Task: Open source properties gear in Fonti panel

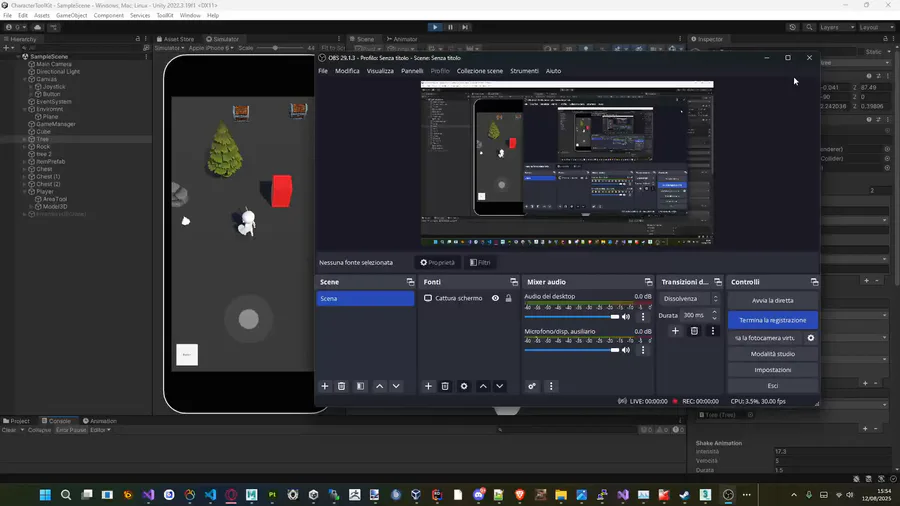Action: click(x=464, y=386)
